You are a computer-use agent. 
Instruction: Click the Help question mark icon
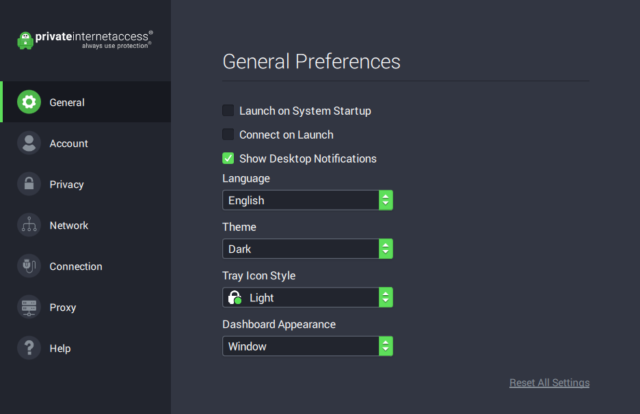pos(29,348)
